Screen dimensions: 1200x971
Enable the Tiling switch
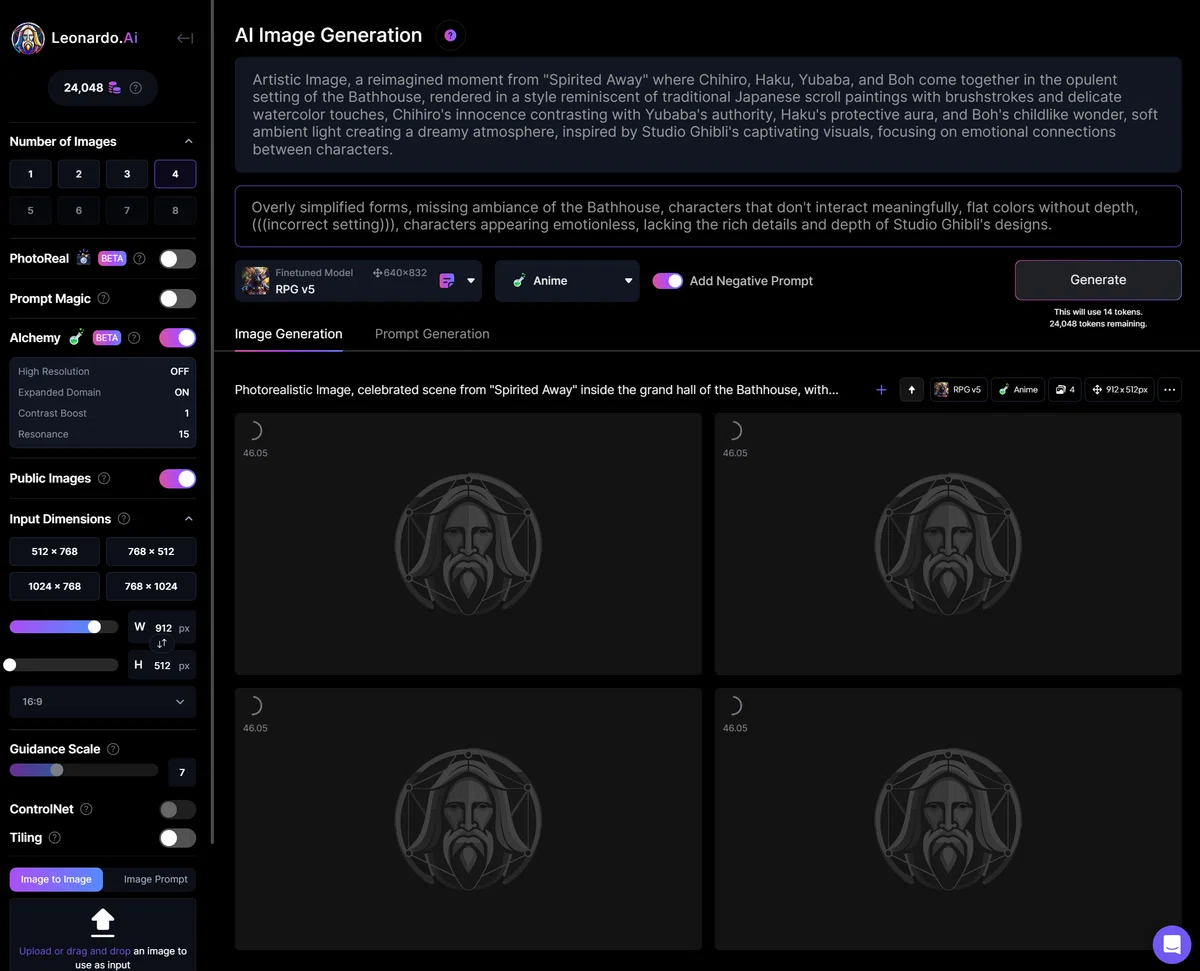click(x=178, y=838)
